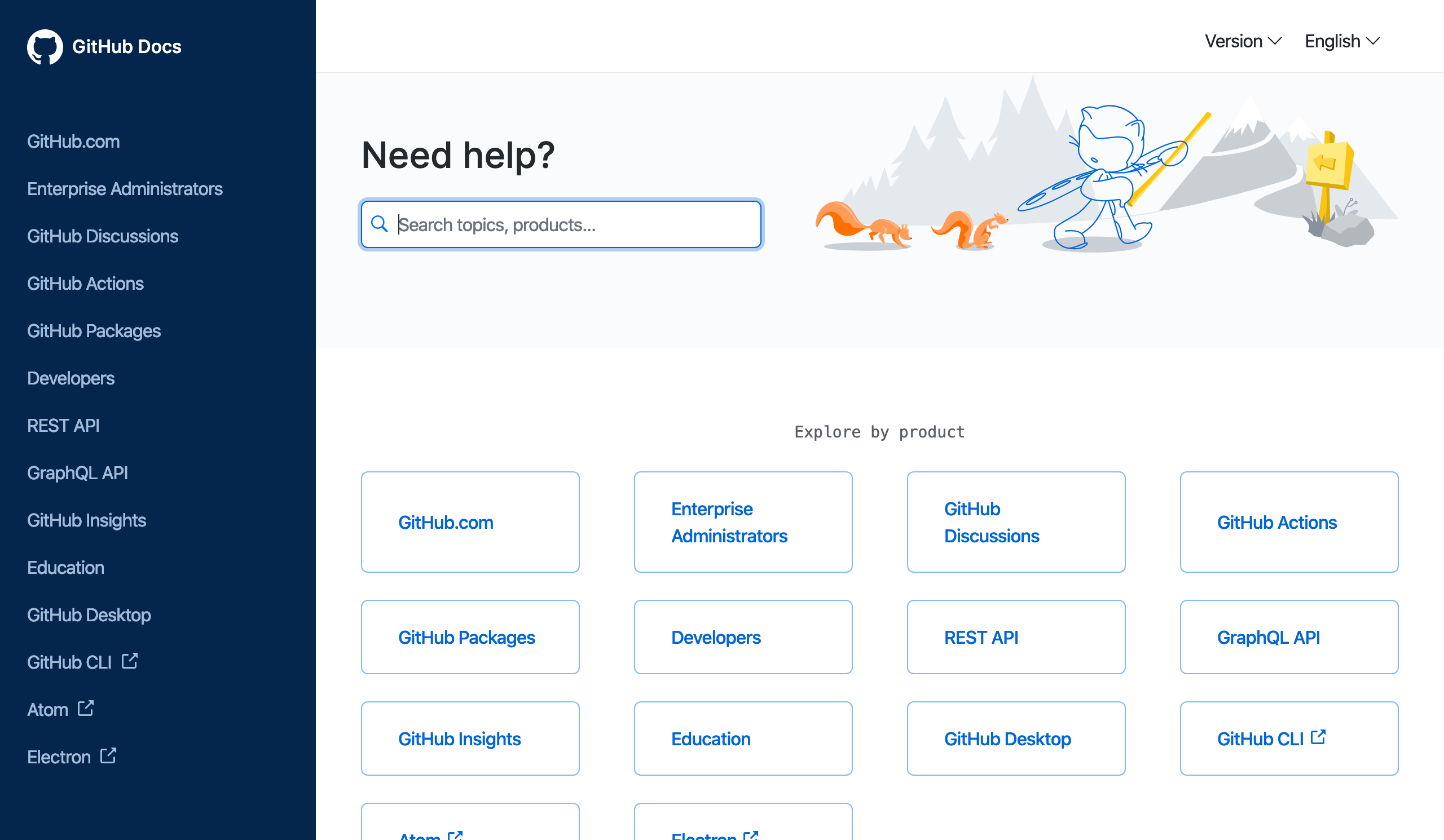This screenshot has height=840, width=1444.
Task: Open the Education product card
Action: 743,739
